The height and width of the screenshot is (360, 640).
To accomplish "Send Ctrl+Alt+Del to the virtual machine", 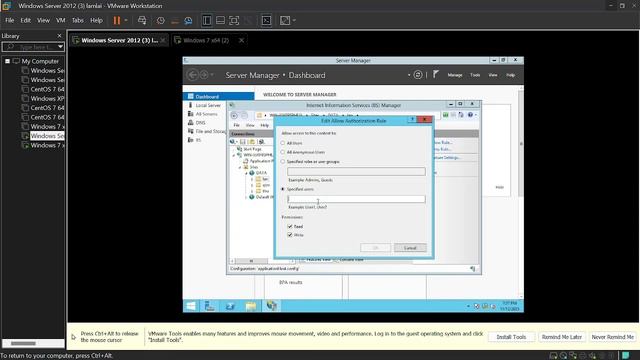I will point(142,20).
